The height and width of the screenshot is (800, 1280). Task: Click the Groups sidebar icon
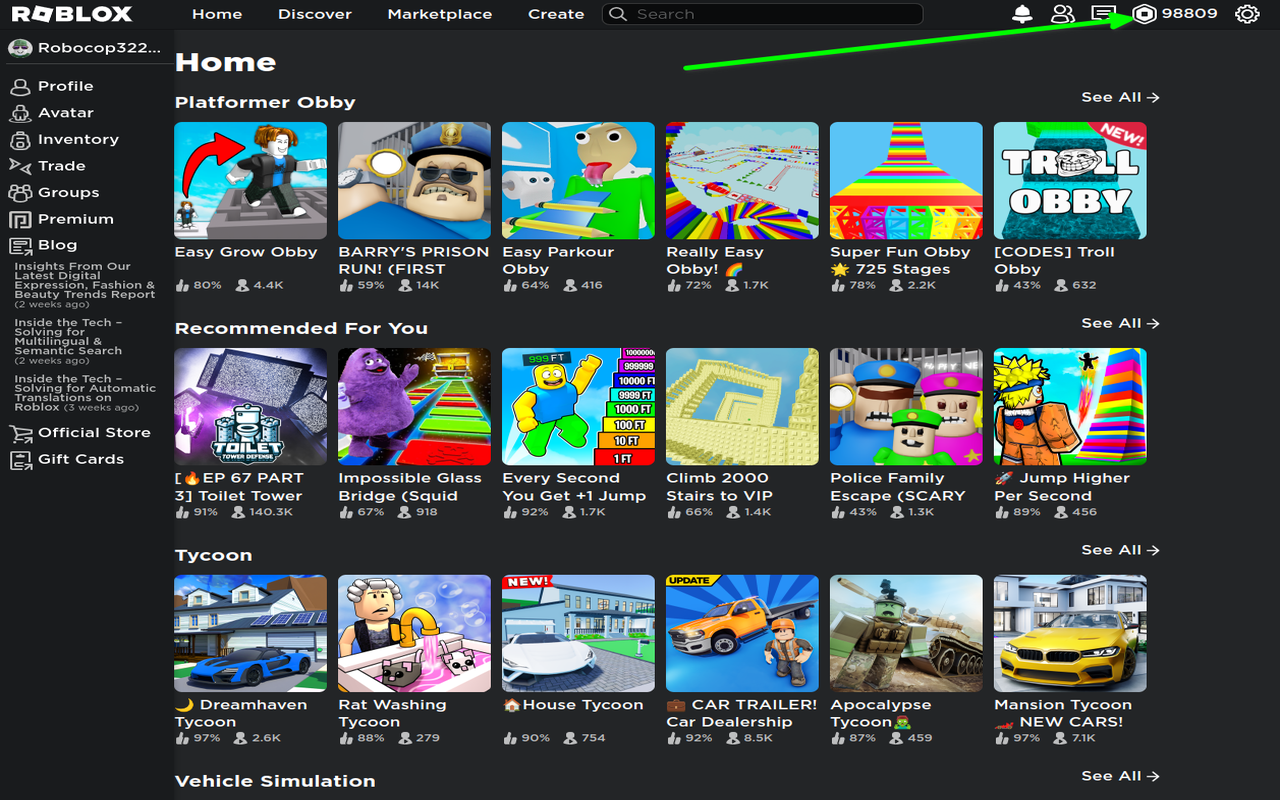pos(20,192)
